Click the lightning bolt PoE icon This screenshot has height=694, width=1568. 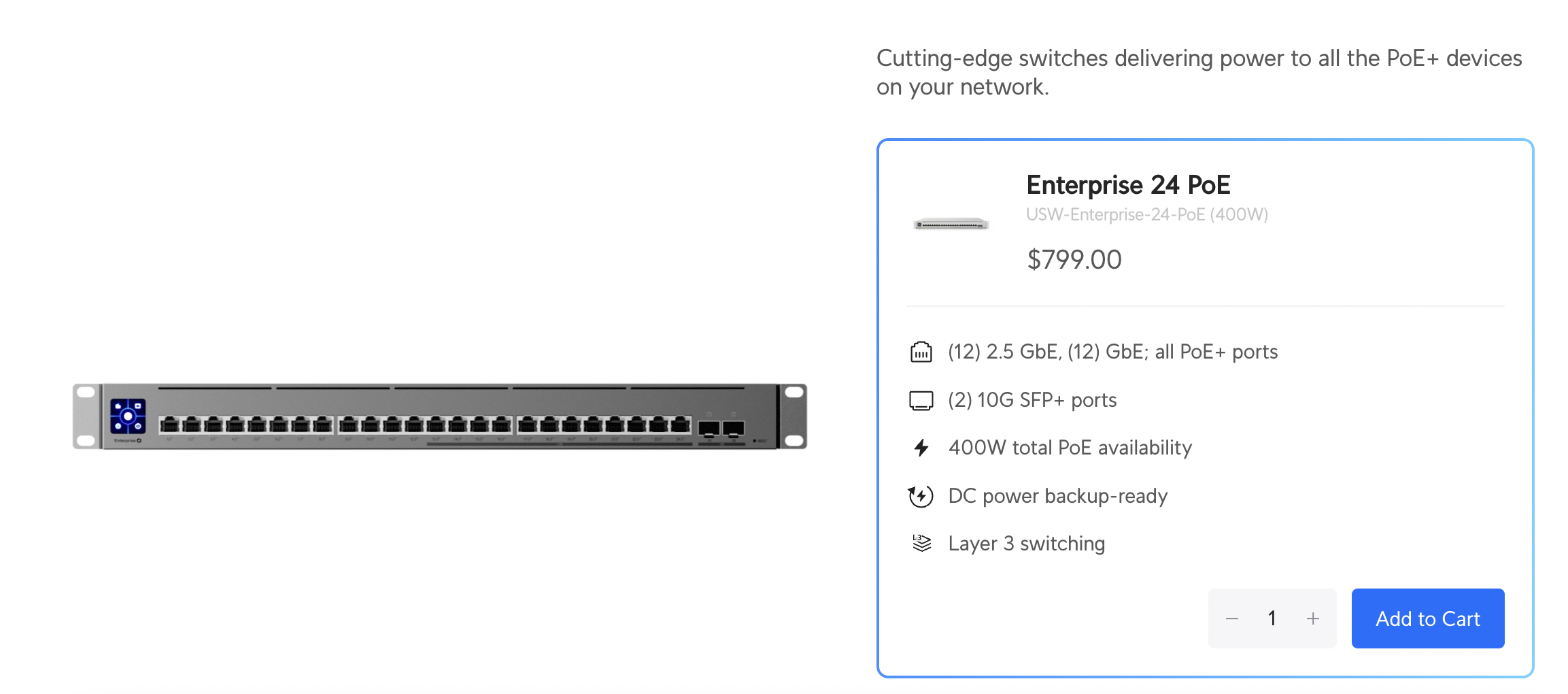pyautogui.click(x=921, y=448)
